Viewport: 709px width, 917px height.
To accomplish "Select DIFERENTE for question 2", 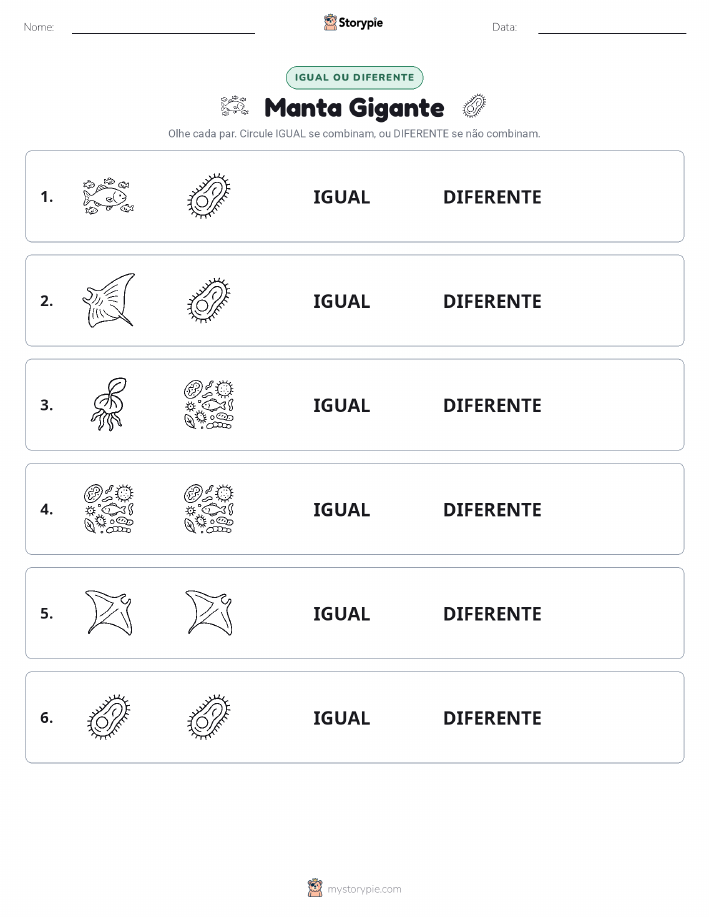I will tap(492, 301).
